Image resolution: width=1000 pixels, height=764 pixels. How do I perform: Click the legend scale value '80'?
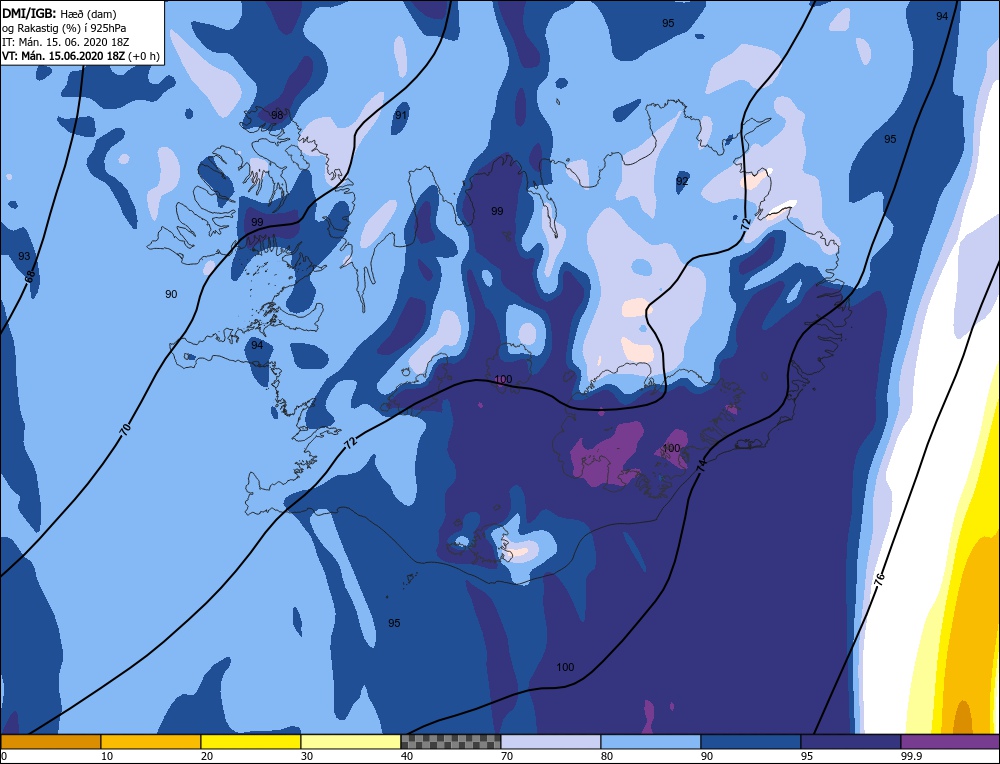click(607, 756)
